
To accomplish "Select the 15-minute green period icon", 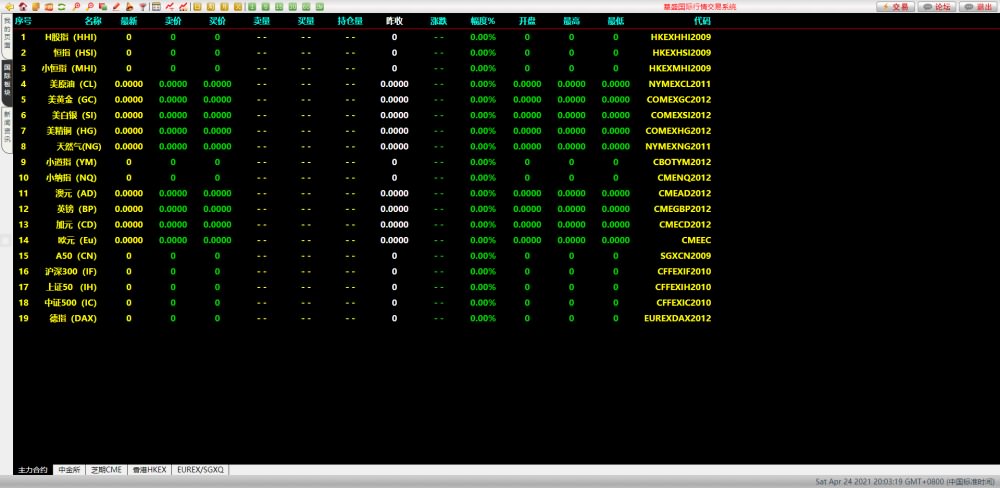I will (x=279, y=7).
